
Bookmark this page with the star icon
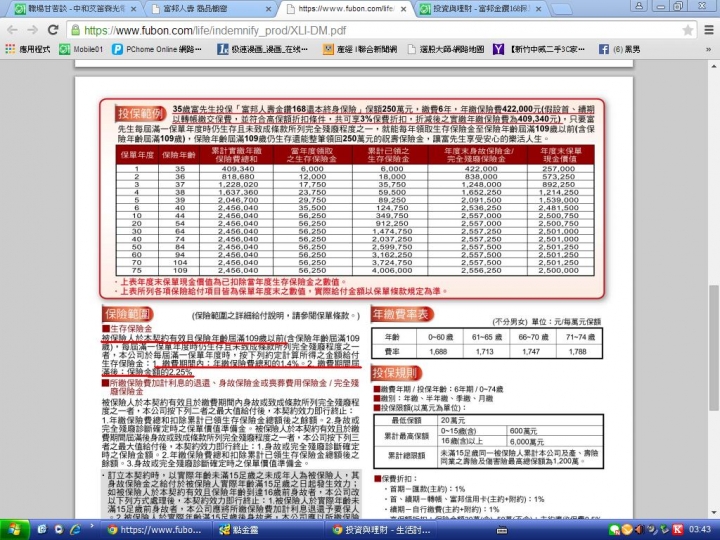click(x=687, y=30)
